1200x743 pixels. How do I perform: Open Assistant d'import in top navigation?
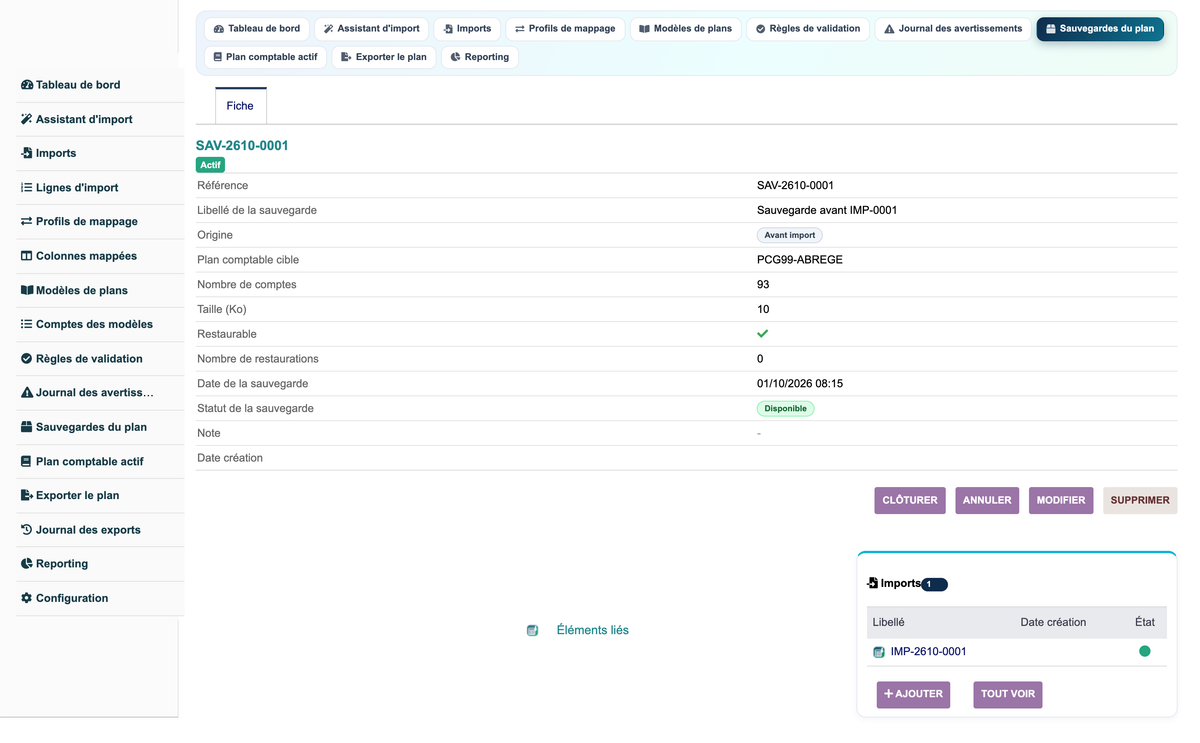point(372,29)
